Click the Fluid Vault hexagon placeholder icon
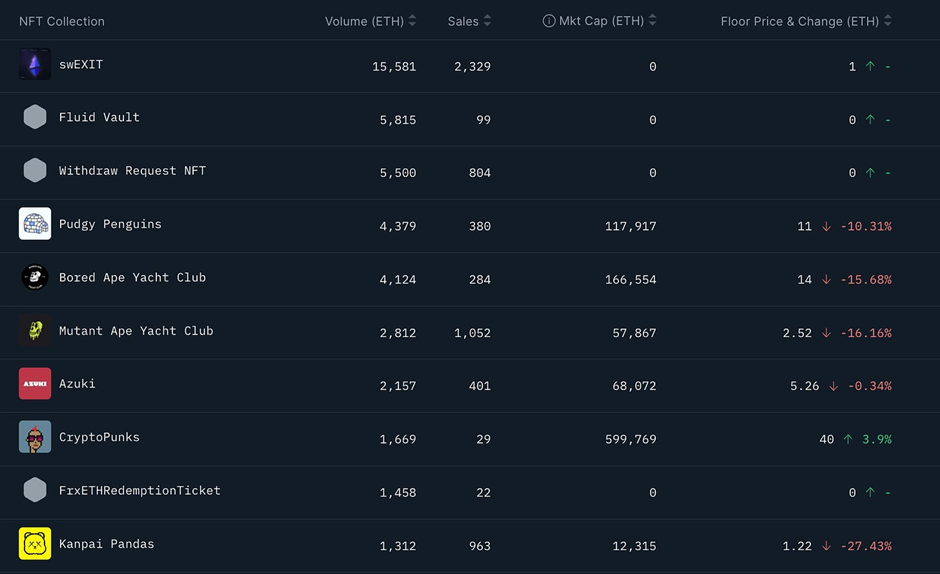 coord(35,117)
